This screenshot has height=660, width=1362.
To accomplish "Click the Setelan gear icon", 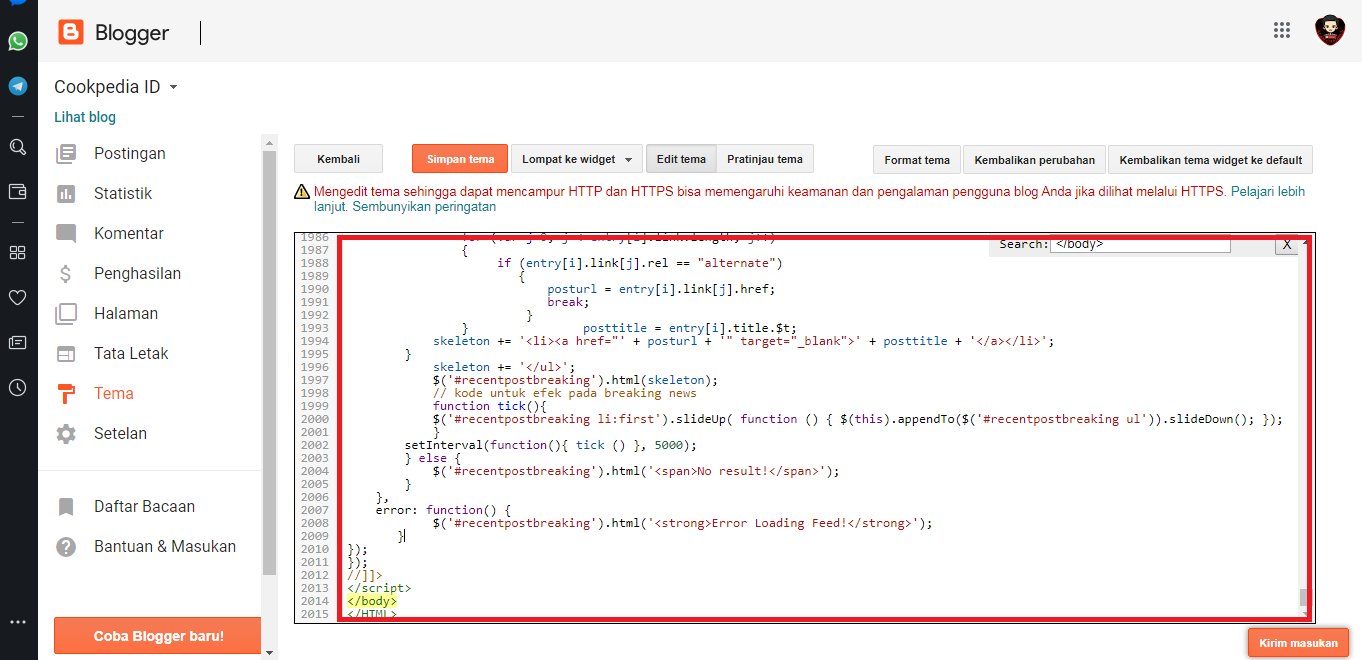I will click(66, 434).
